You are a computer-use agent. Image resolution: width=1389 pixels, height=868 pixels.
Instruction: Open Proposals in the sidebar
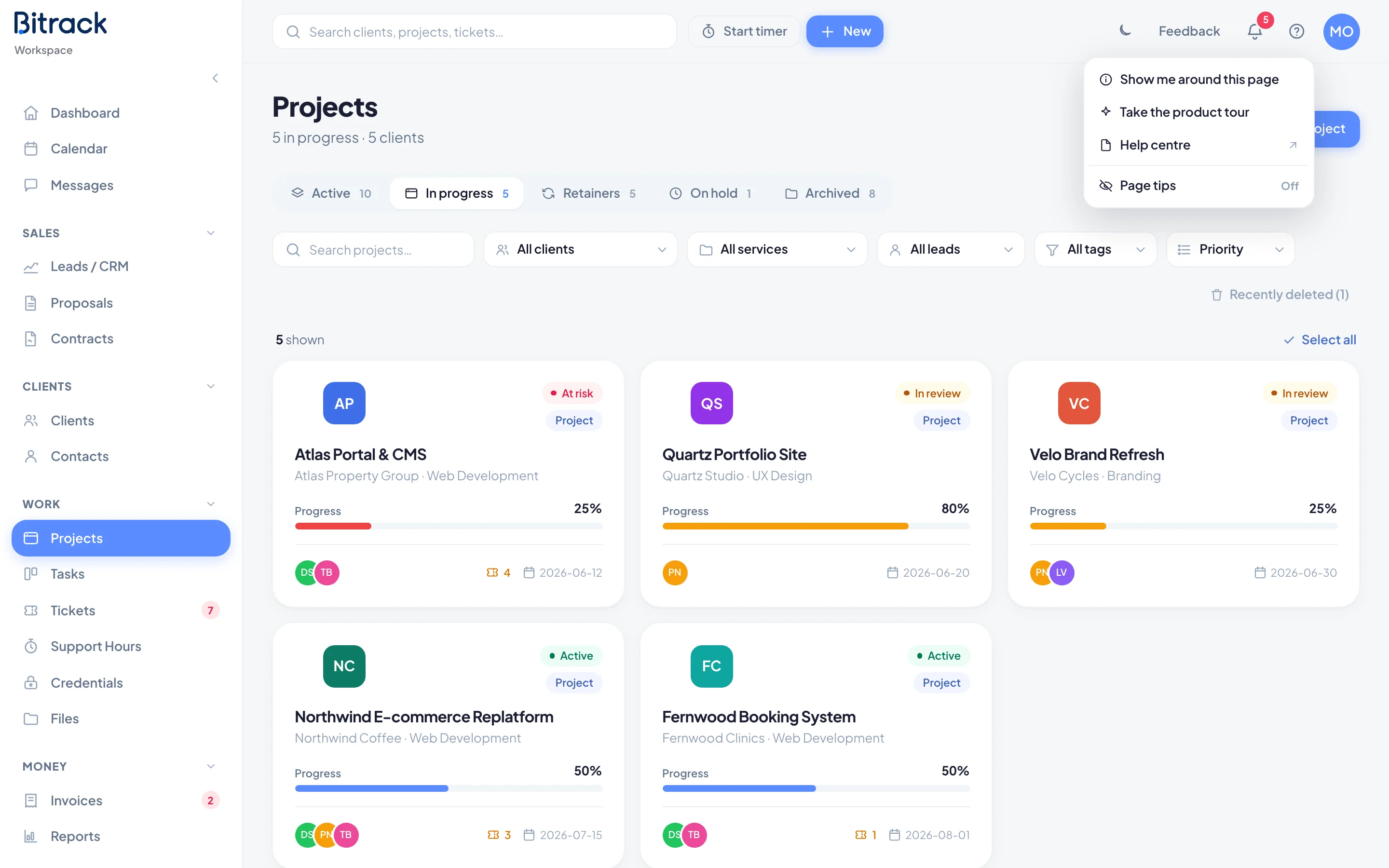coord(121,302)
